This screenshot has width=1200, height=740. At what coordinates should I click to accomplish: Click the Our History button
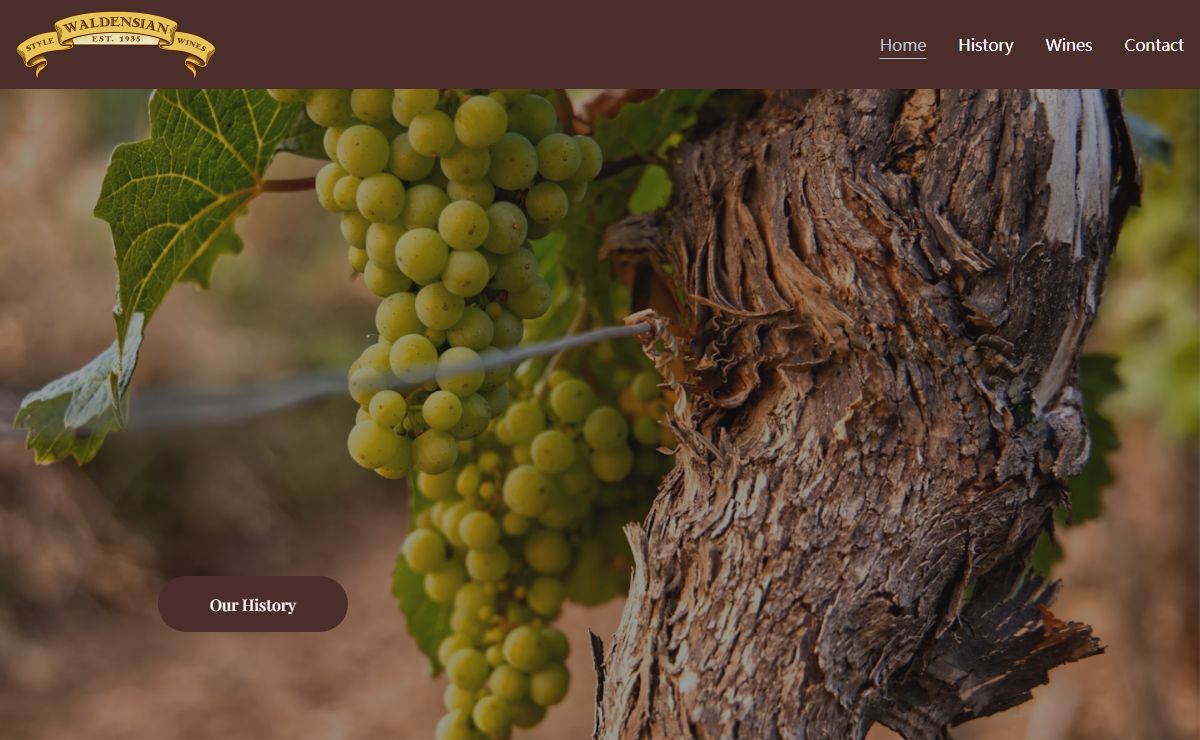253,604
